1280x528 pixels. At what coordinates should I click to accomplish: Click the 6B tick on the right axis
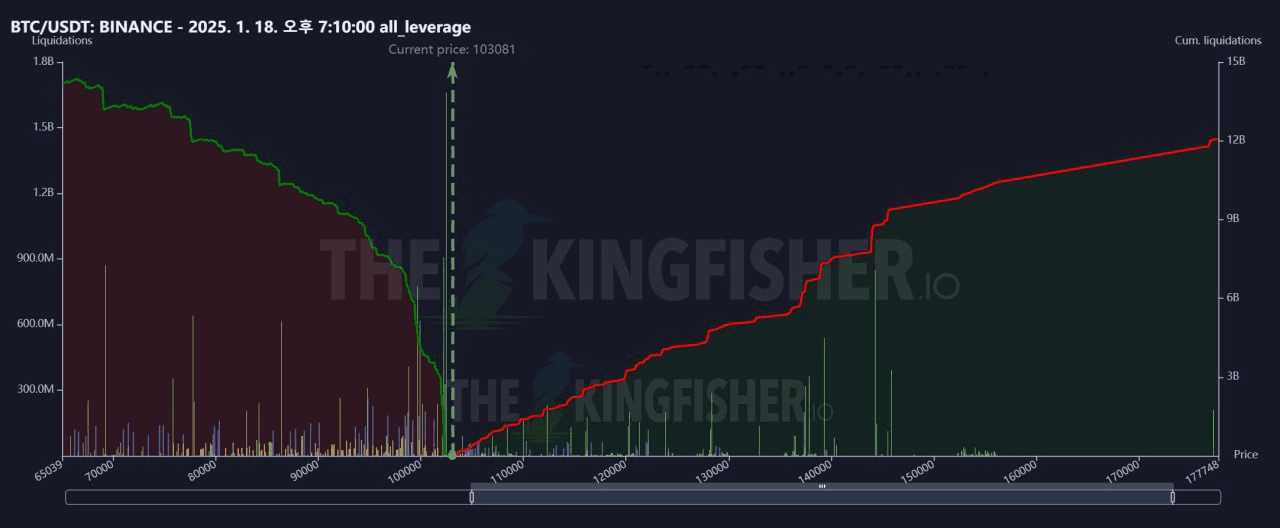coord(1233,298)
